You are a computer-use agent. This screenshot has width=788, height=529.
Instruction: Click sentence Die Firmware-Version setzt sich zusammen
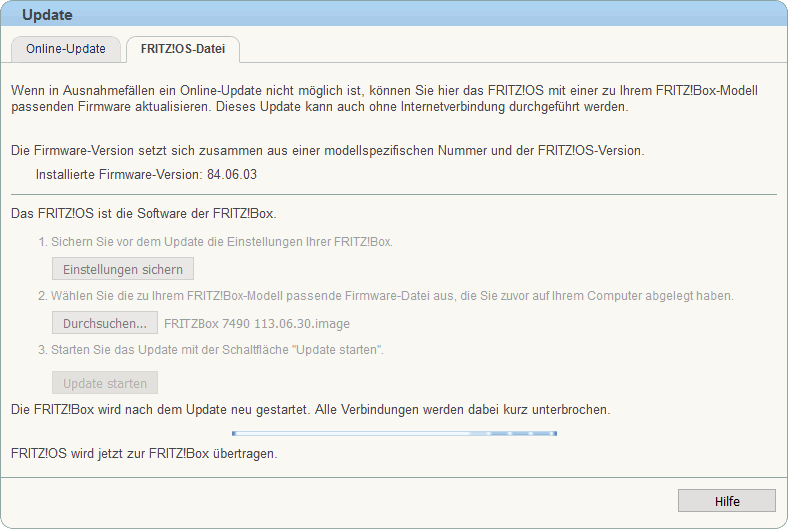tap(328, 151)
